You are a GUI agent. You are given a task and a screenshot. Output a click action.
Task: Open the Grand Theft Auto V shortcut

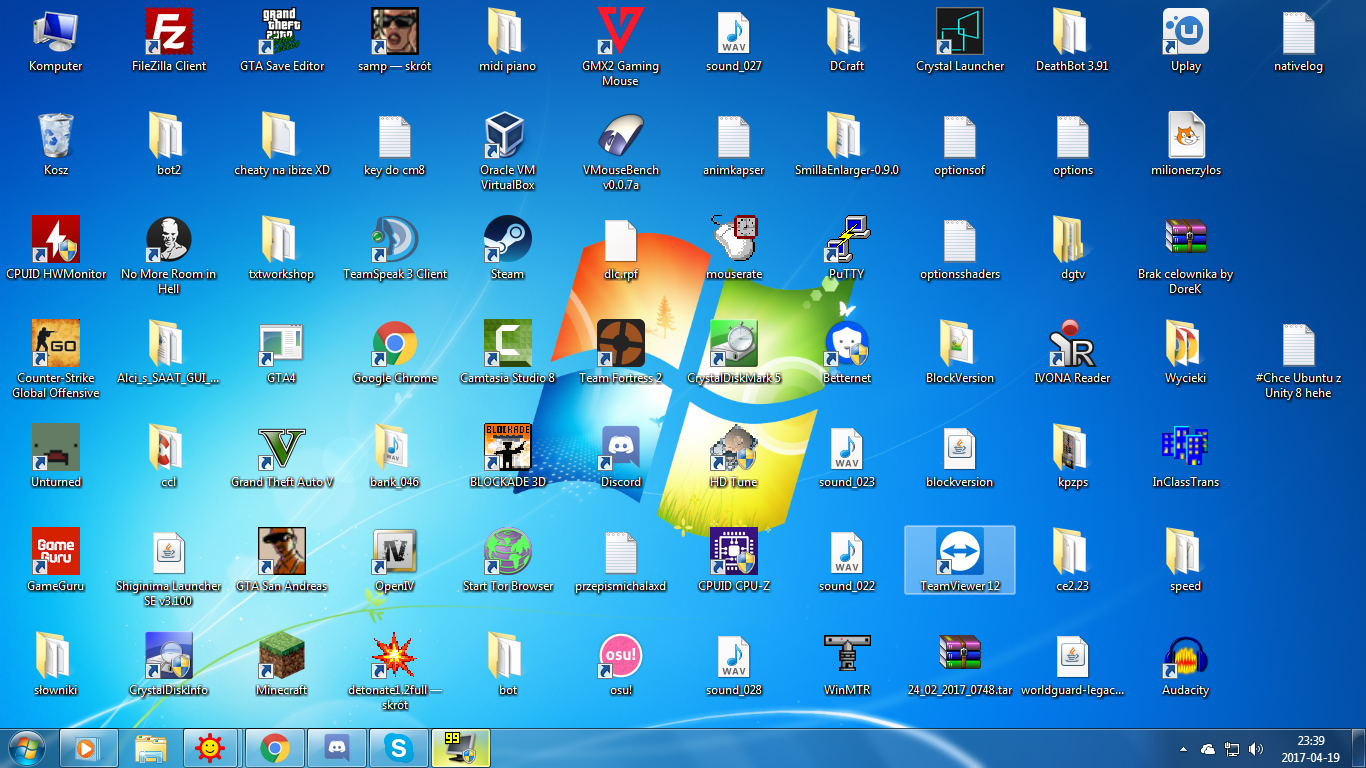coord(282,448)
